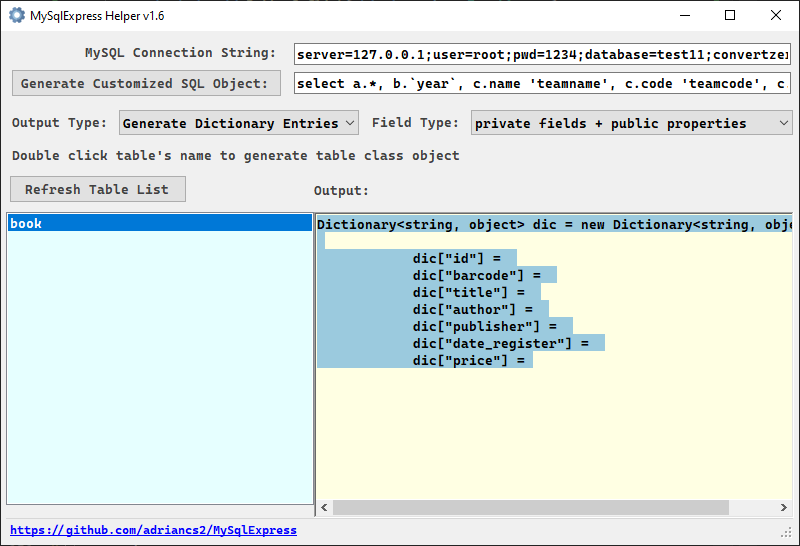Expand the Field Type combo box
Viewport: 800px width, 546px height.
(x=632, y=123)
